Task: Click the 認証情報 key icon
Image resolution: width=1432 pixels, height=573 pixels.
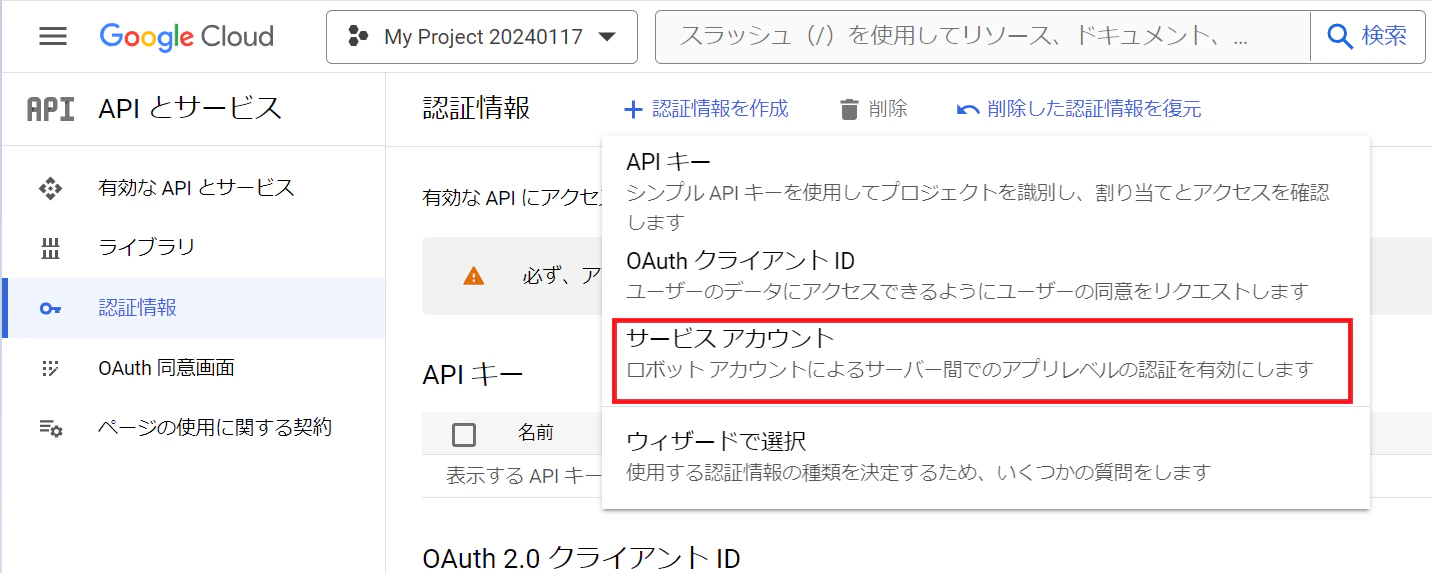Action: [x=50, y=308]
